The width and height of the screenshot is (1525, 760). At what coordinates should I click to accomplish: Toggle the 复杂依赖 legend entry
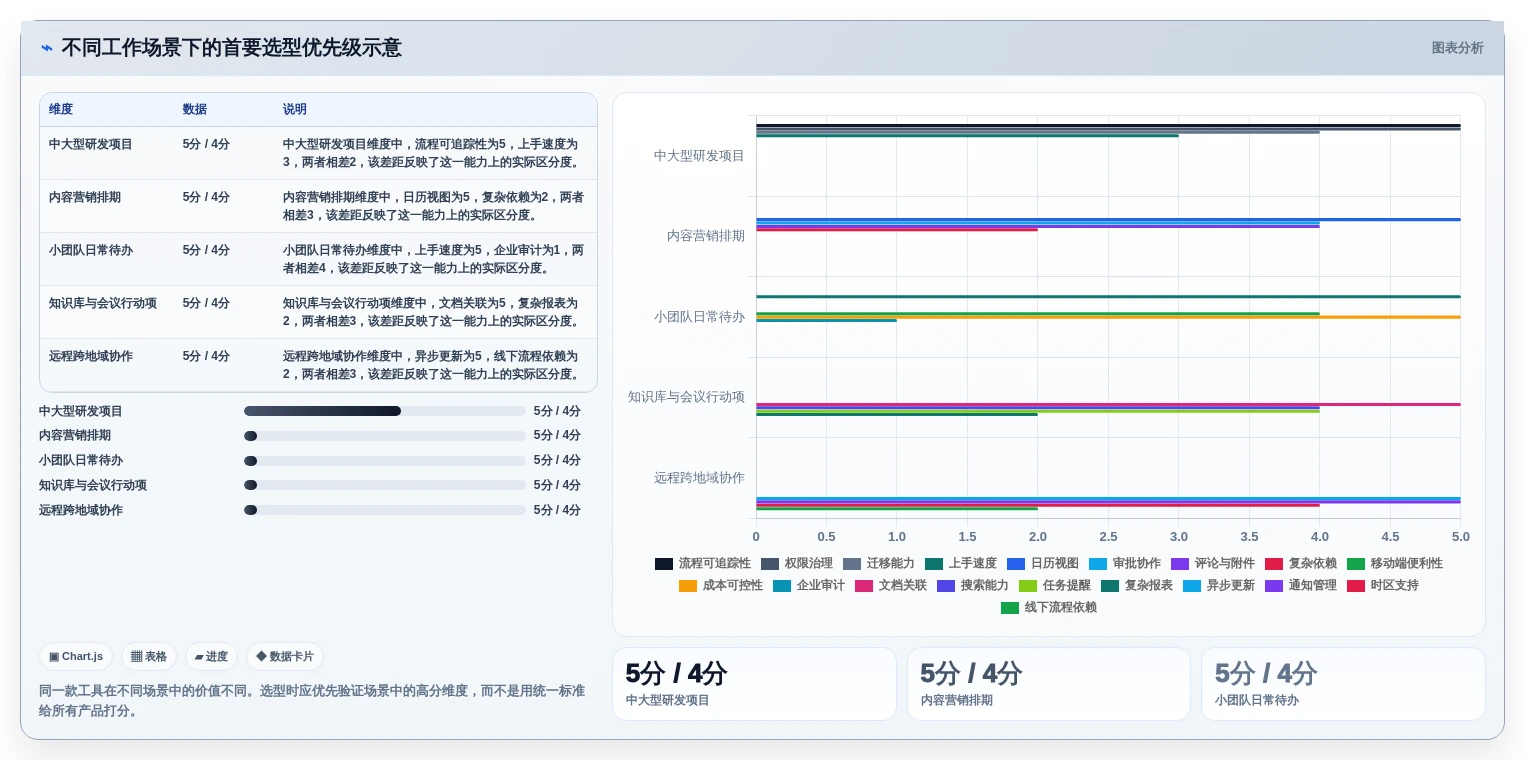coord(1301,564)
